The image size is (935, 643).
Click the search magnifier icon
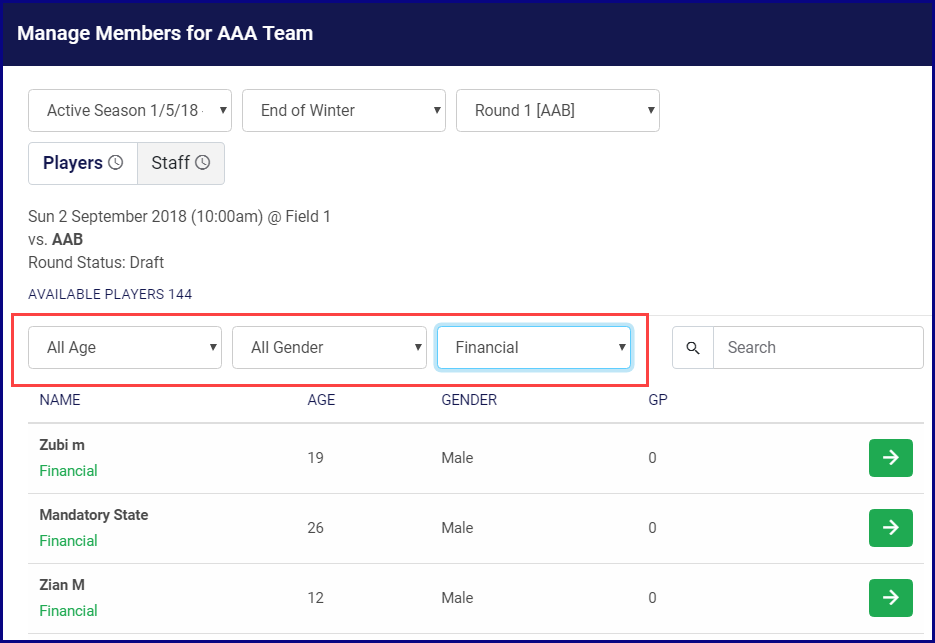693,348
